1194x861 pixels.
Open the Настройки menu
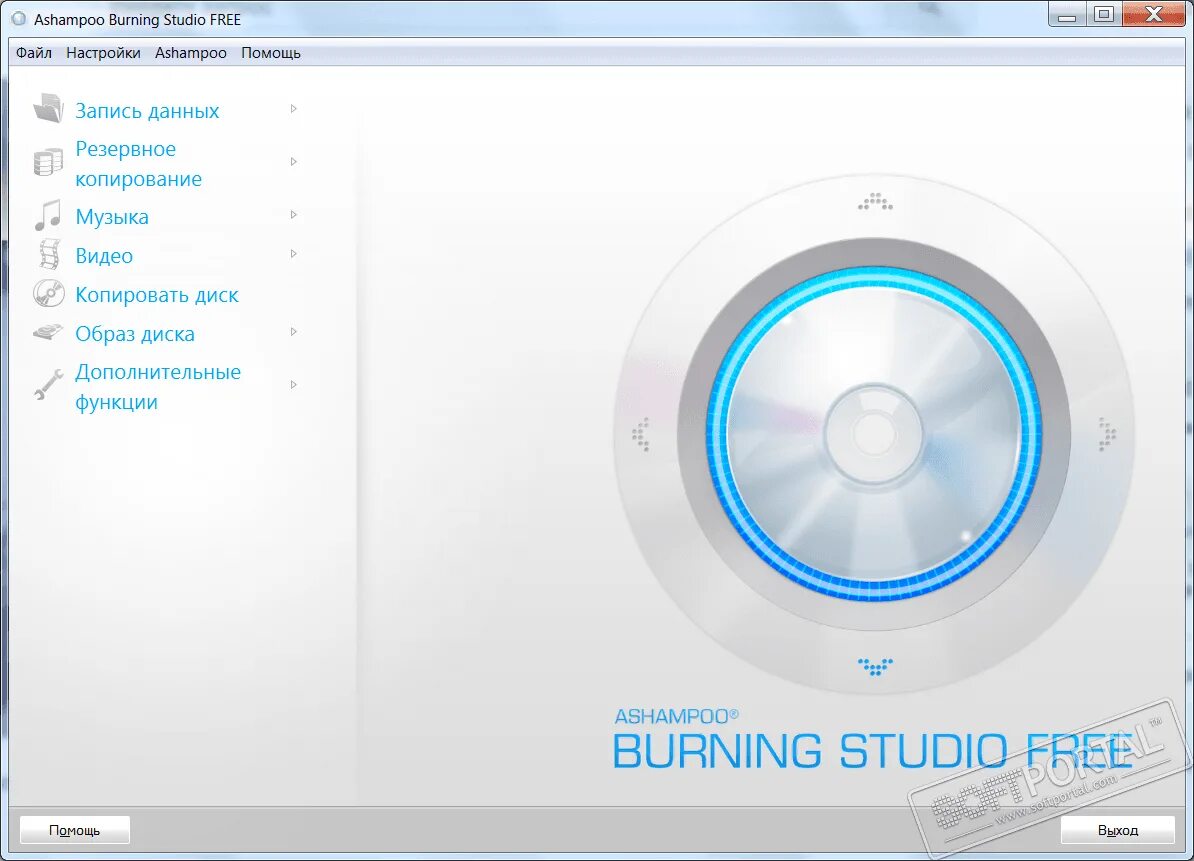103,53
